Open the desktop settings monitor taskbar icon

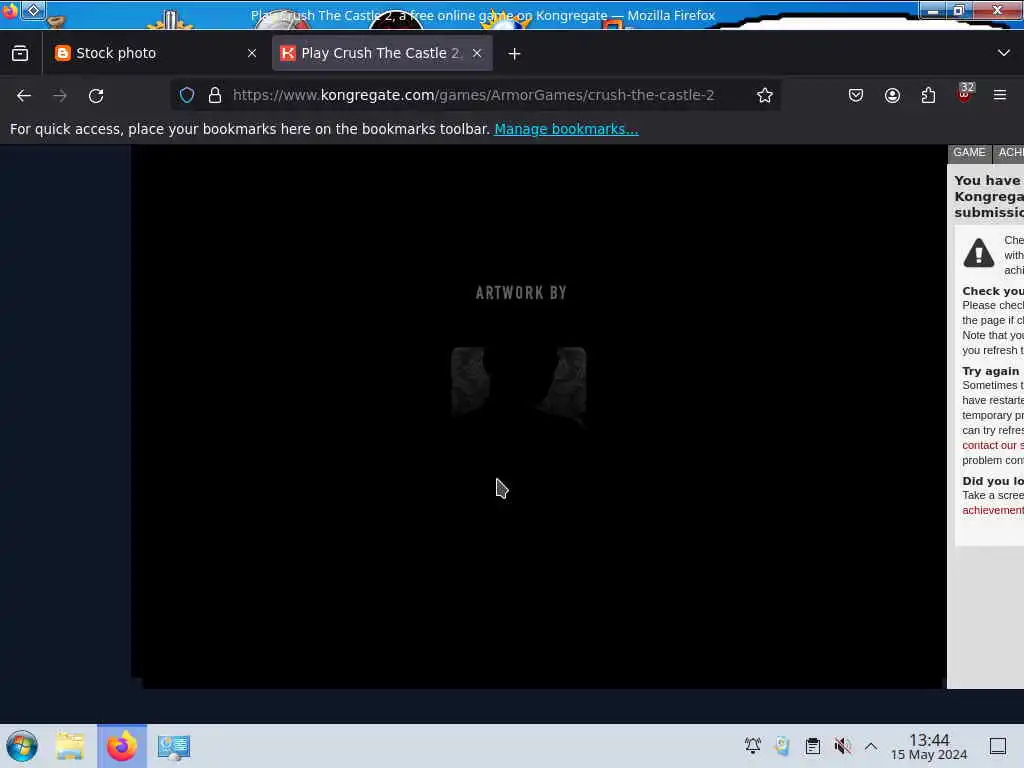174,746
